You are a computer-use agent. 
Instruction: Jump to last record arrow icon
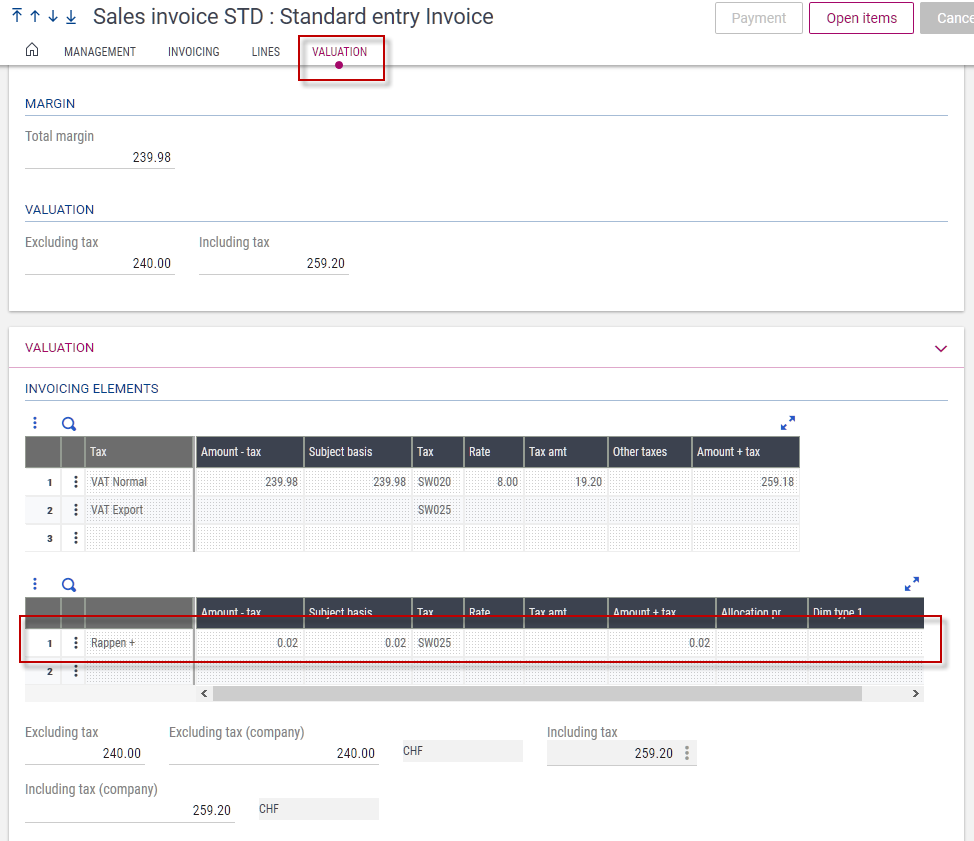tap(71, 16)
